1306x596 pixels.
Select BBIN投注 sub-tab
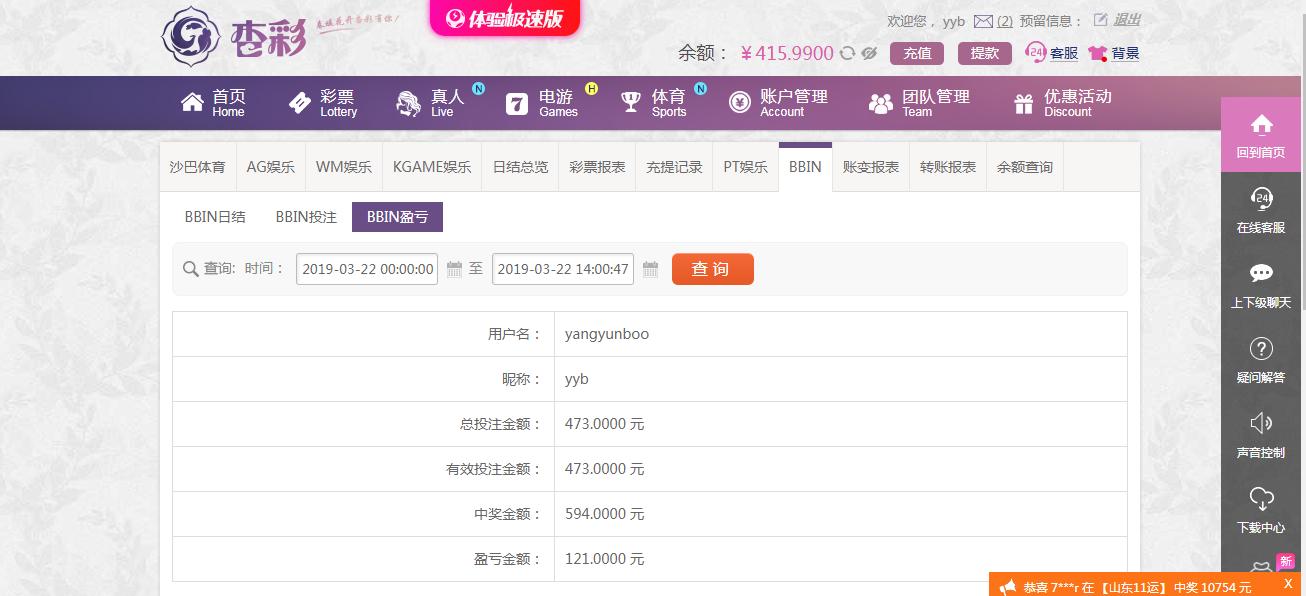(x=306, y=217)
